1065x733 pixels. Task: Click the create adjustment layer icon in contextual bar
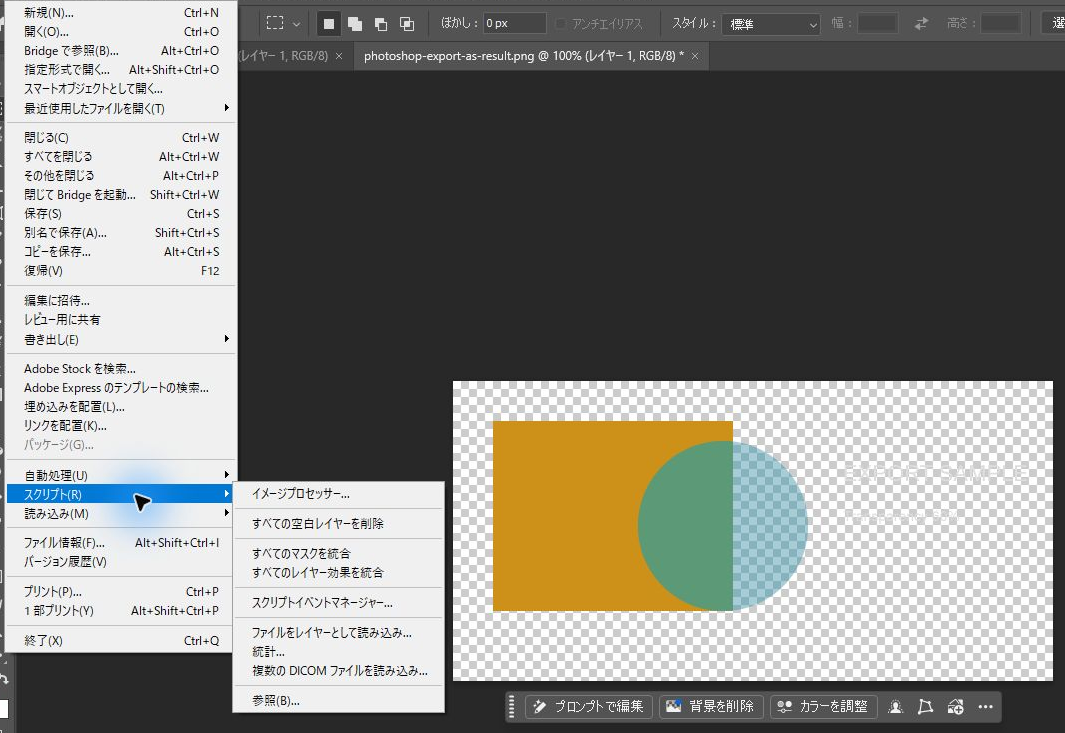pyautogui.click(x=956, y=707)
